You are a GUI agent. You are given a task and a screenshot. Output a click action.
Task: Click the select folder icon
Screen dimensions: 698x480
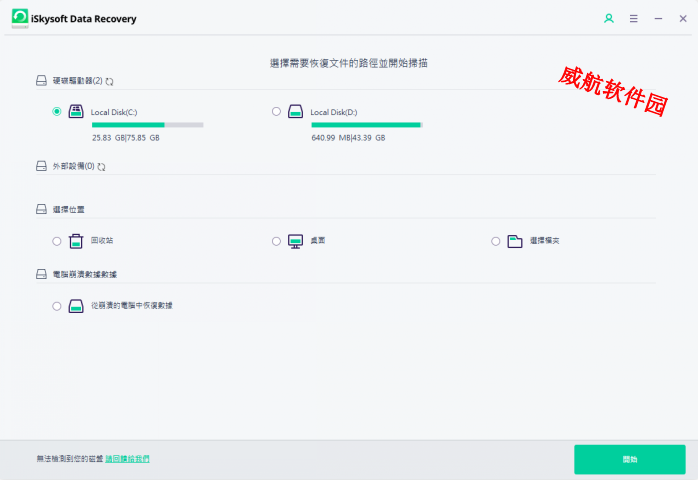515,241
